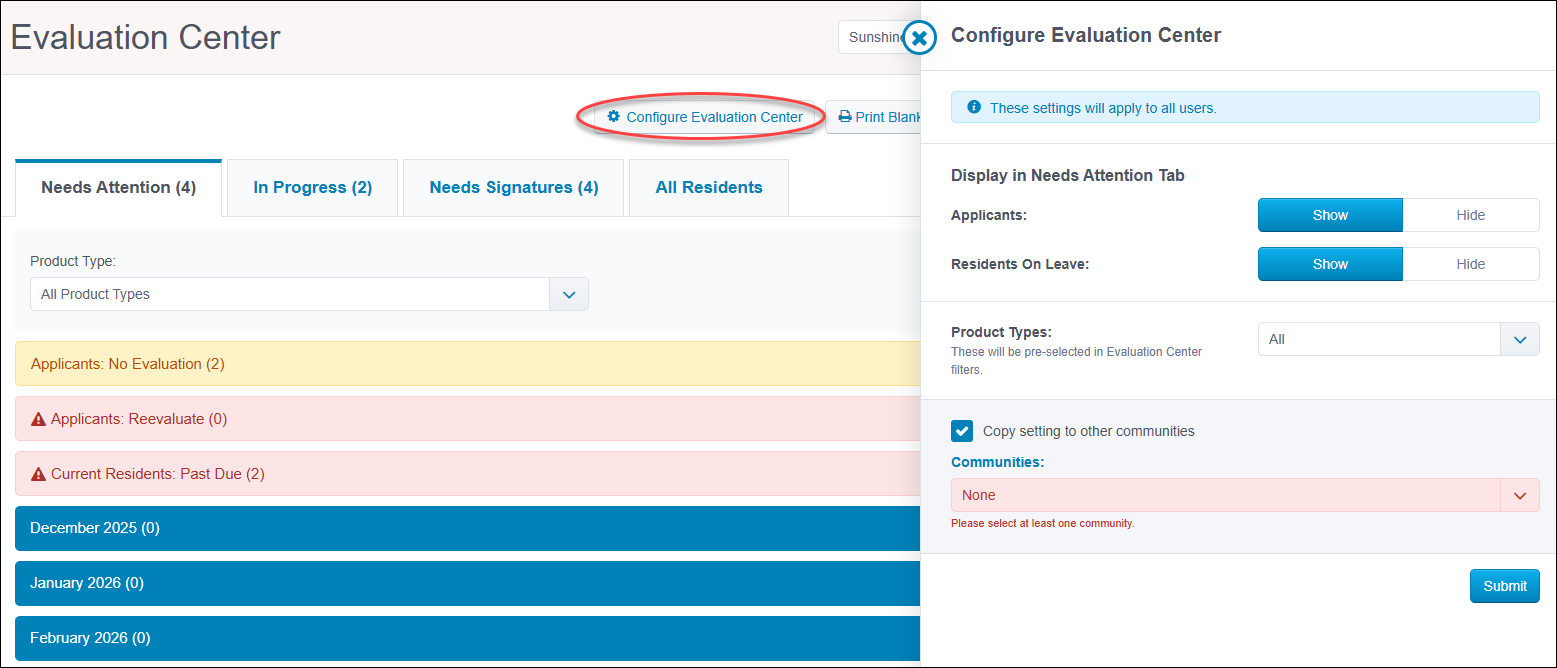Switch to the In Progress tab
Screen dimensions: 1557x668
[312, 187]
